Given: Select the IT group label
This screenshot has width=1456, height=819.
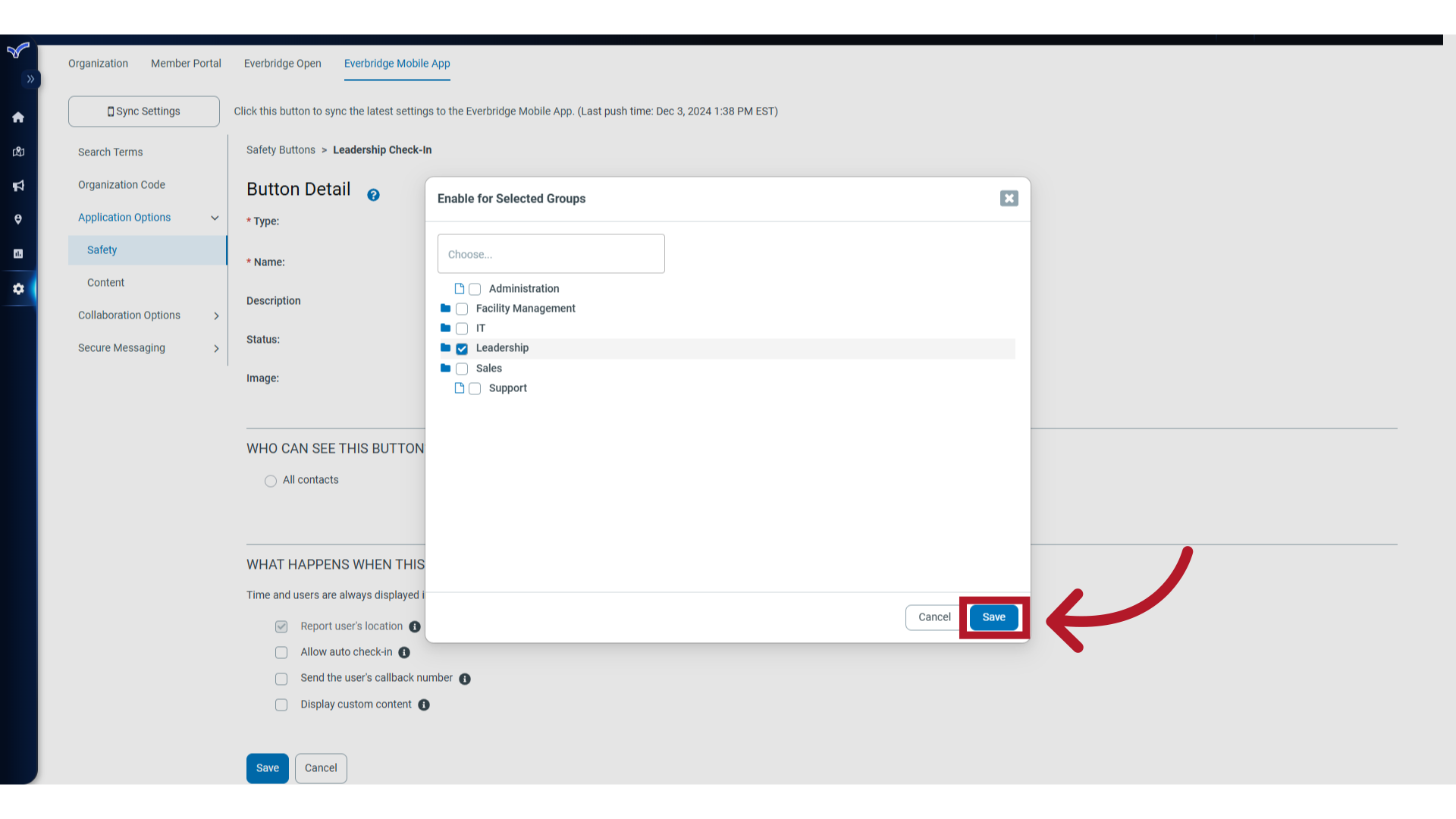Looking at the screenshot, I should pos(481,328).
